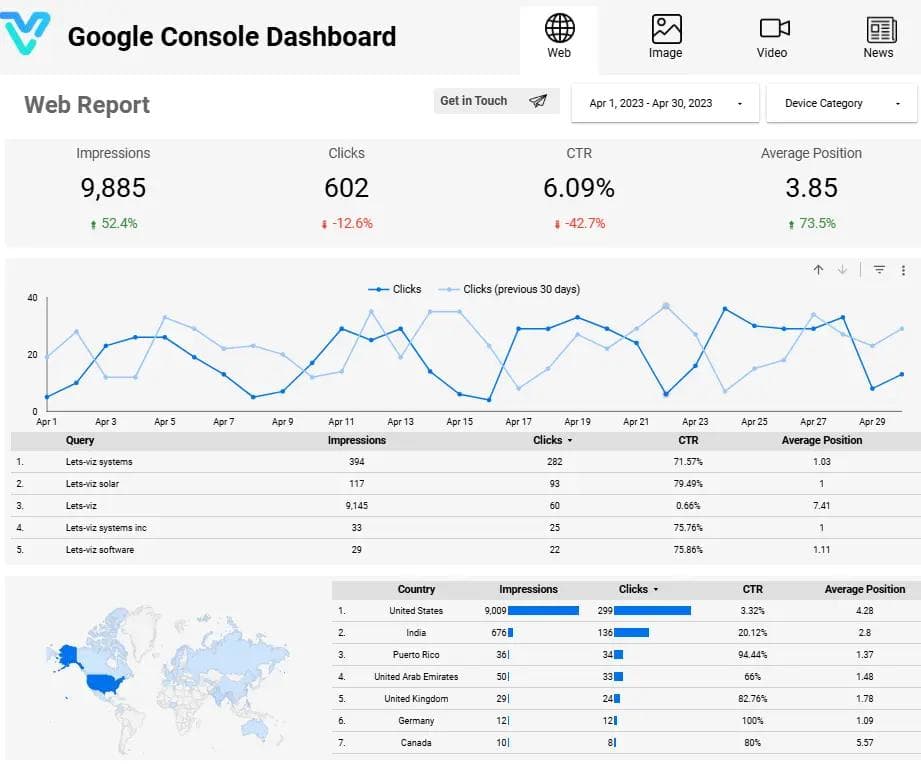Viewport: 921px width, 764px height.
Task: Click the paper plane icon beside Get in Touch
Action: (537, 100)
